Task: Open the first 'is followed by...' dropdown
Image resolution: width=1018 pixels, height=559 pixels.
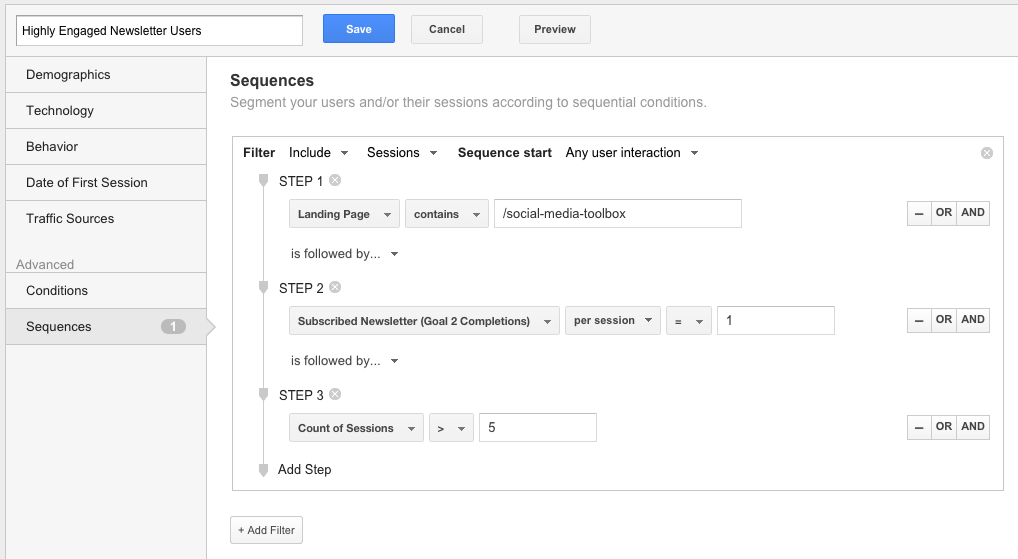Action: pyautogui.click(x=344, y=254)
